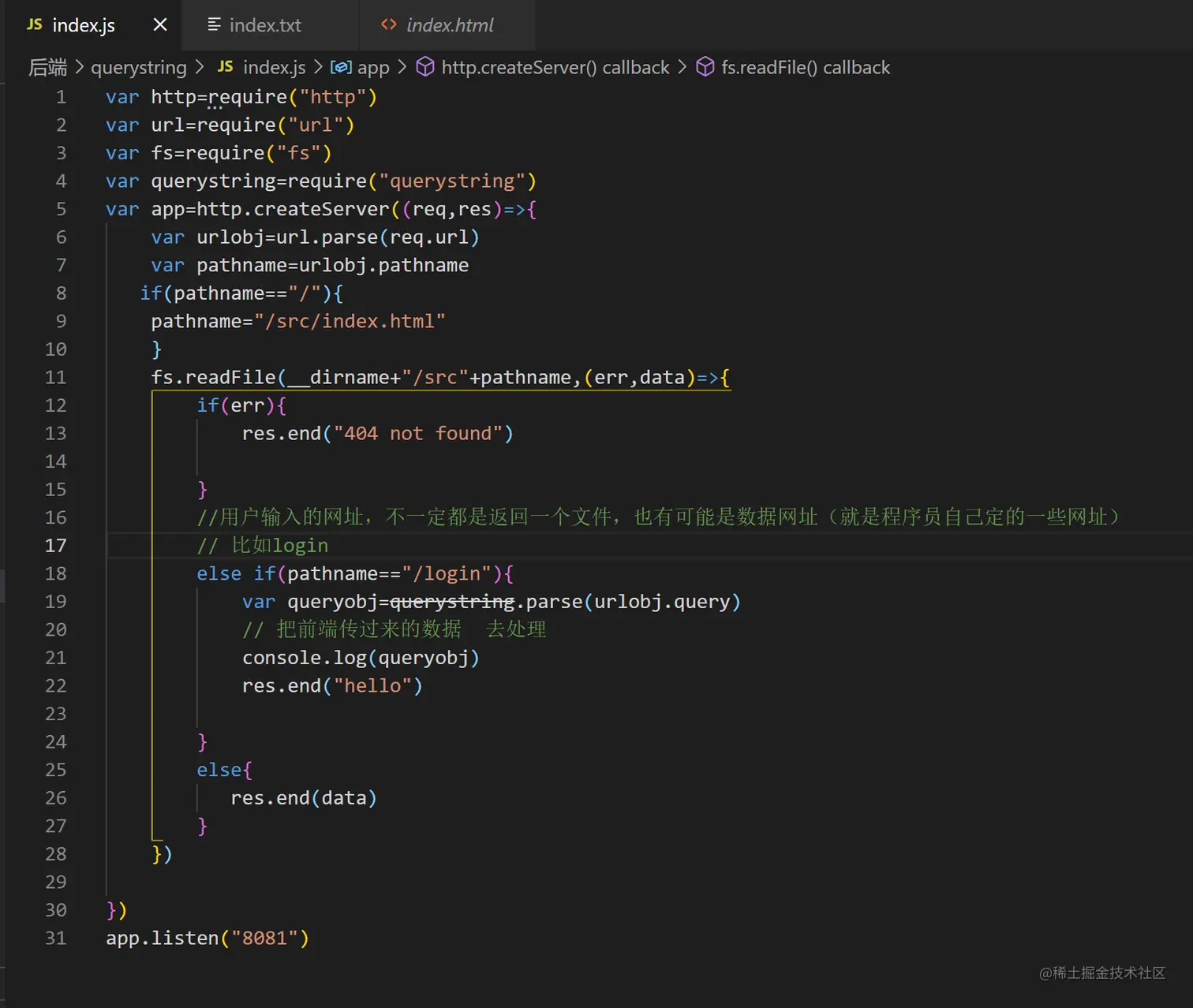Image resolution: width=1193 pixels, height=1008 pixels.
Task: Click line number 1 in the gutter
Action: pyautogui.click(x=61, y=97)
